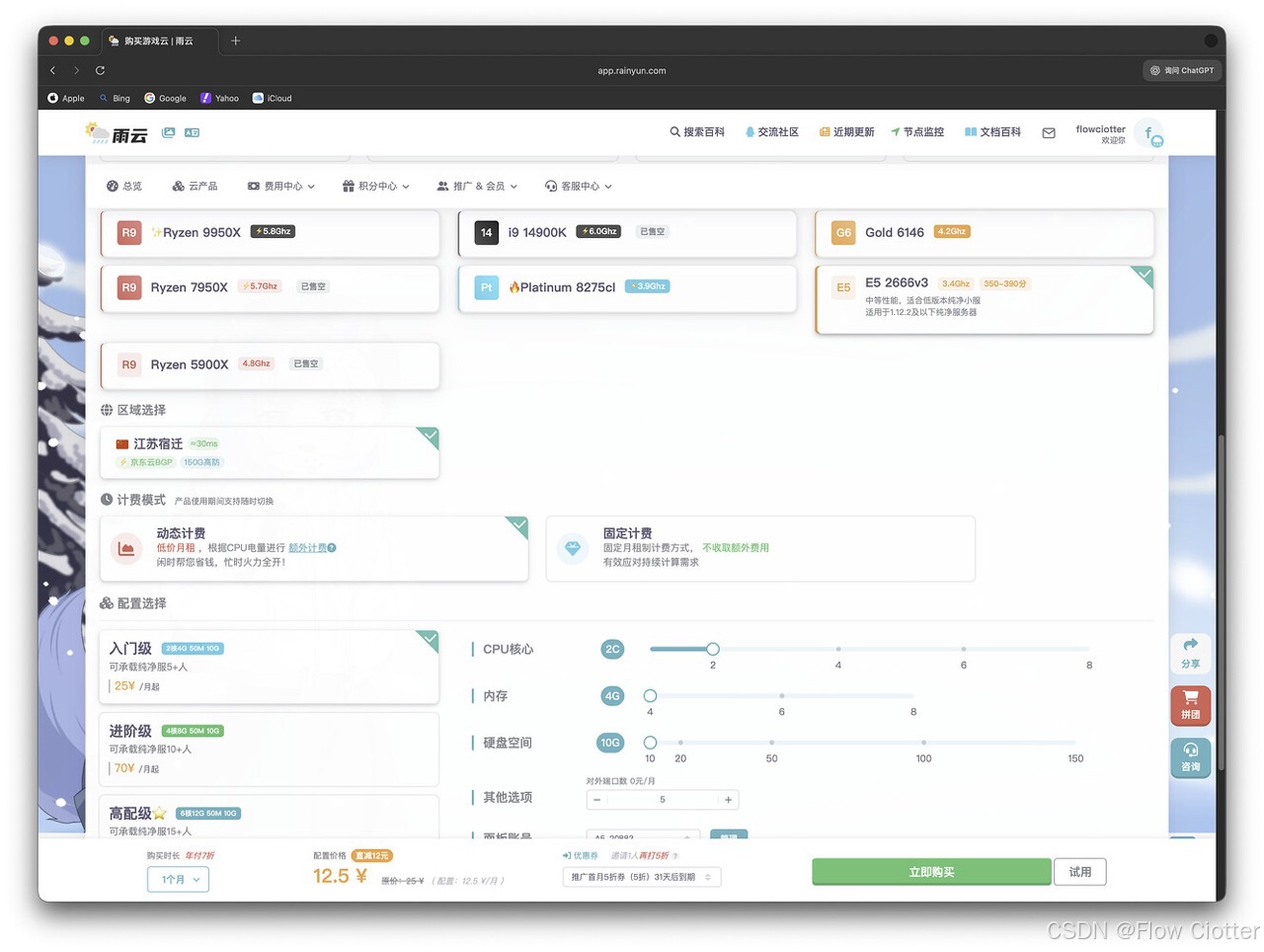This screenshot has height=952, width=1264.
Task: Open the mail inbox icon
Action: [x=1049, y=132]
